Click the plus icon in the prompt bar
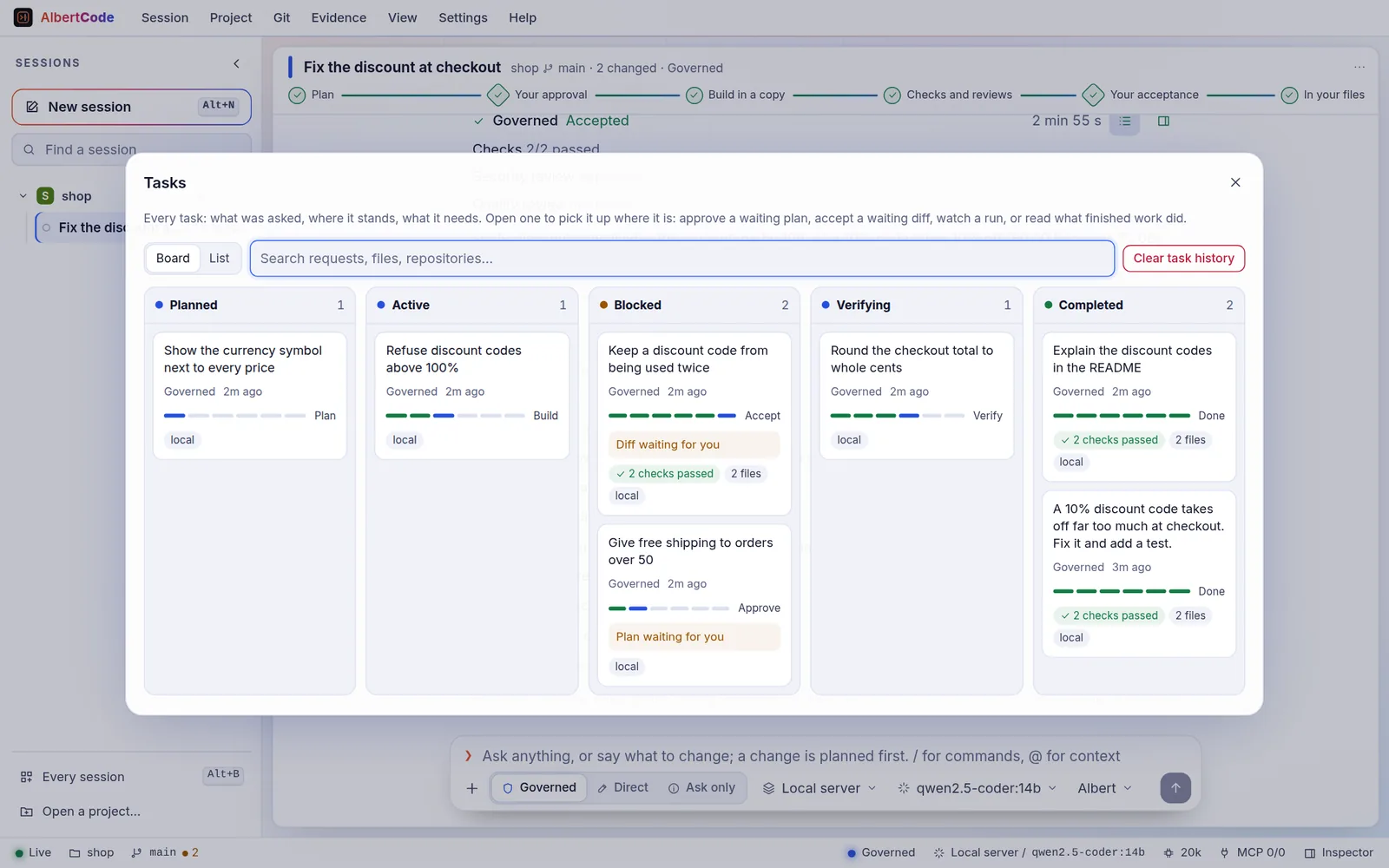The height and width of the screenshot is (868, 1389). (x=472, y=788)
